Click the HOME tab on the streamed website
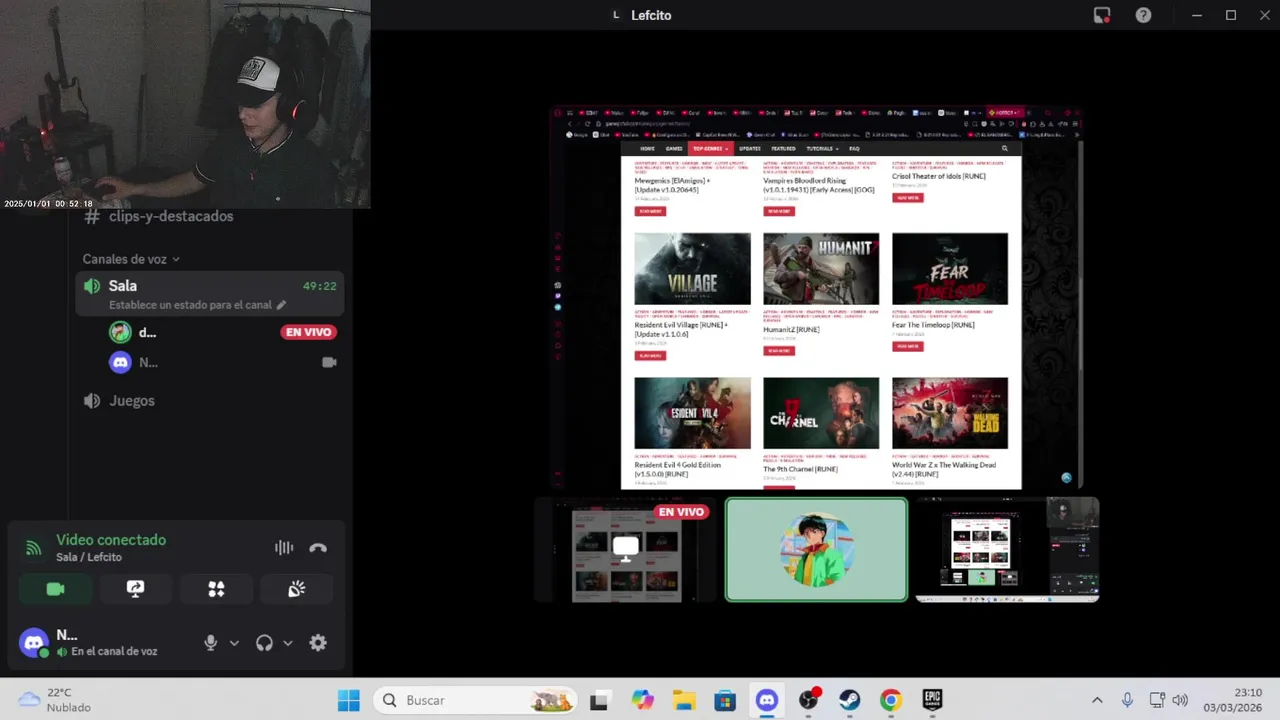 tap(647, 148)
